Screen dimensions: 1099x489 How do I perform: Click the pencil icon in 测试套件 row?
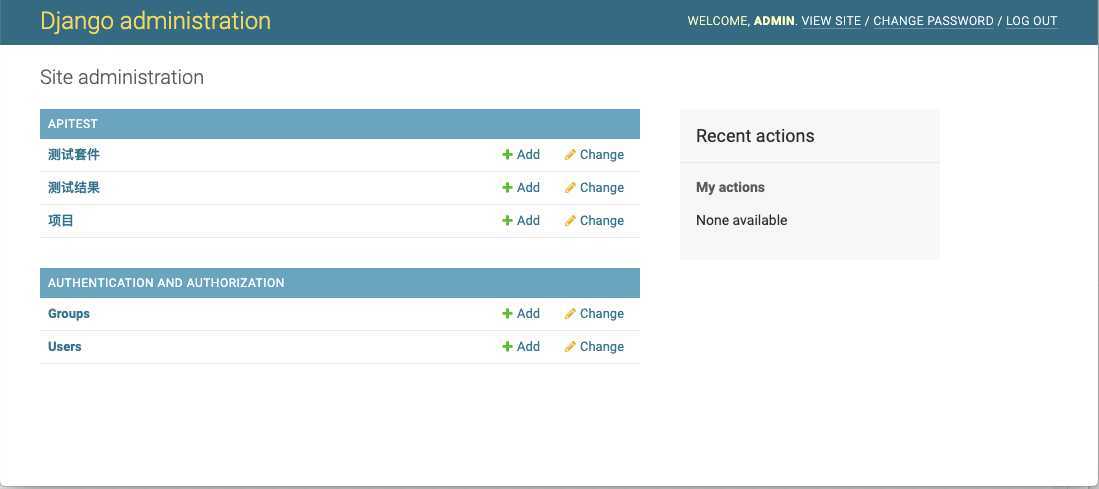click(571, 155)
